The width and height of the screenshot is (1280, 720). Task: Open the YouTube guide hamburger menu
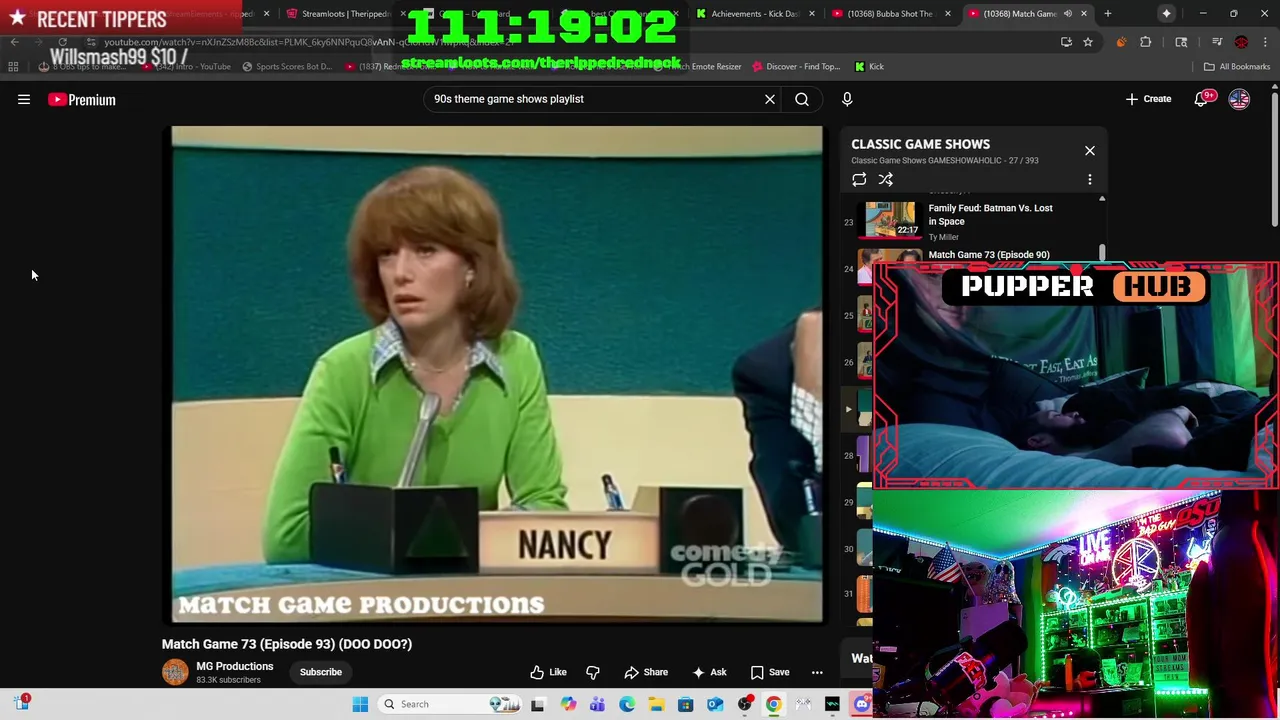pos(24,99)
